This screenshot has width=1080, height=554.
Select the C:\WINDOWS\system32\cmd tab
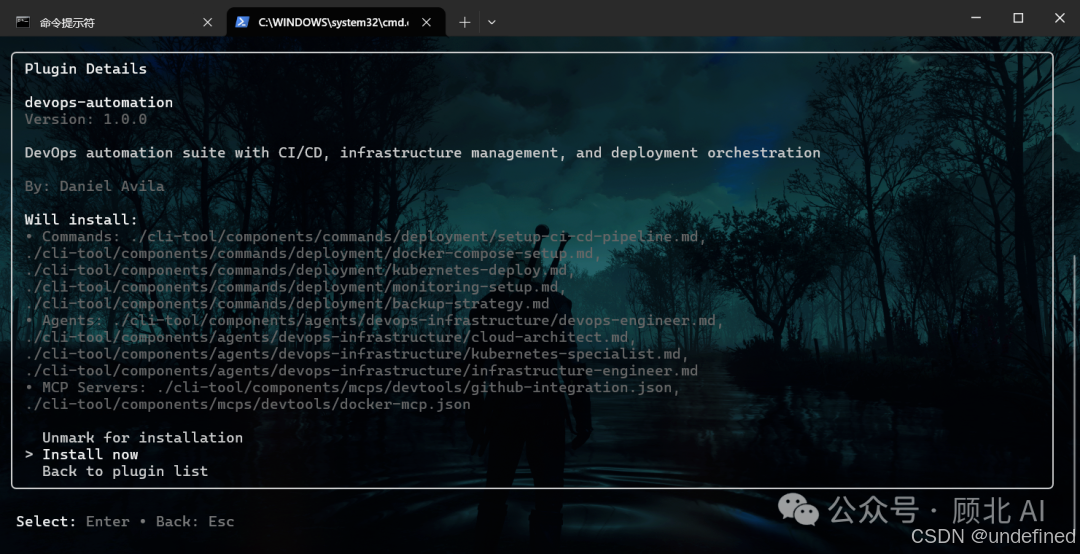pos(335,22)
